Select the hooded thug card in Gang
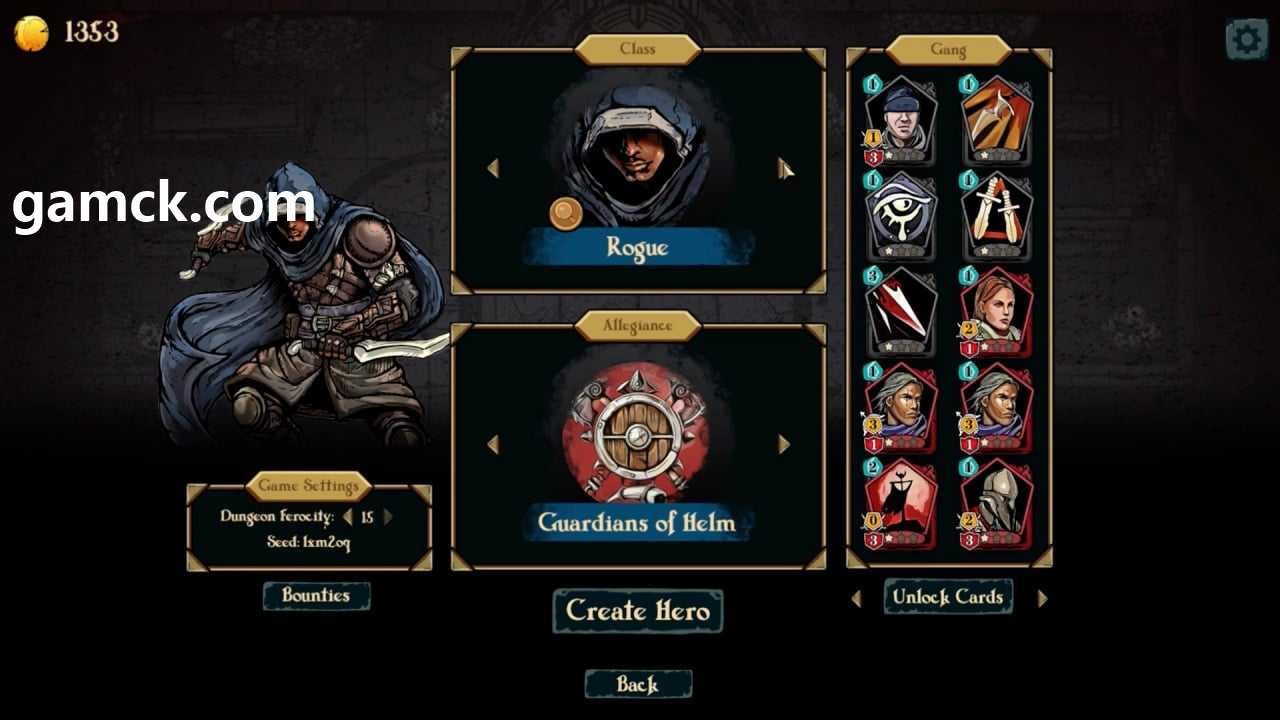This screenshot has width=1280, height=720. point(900,120)
